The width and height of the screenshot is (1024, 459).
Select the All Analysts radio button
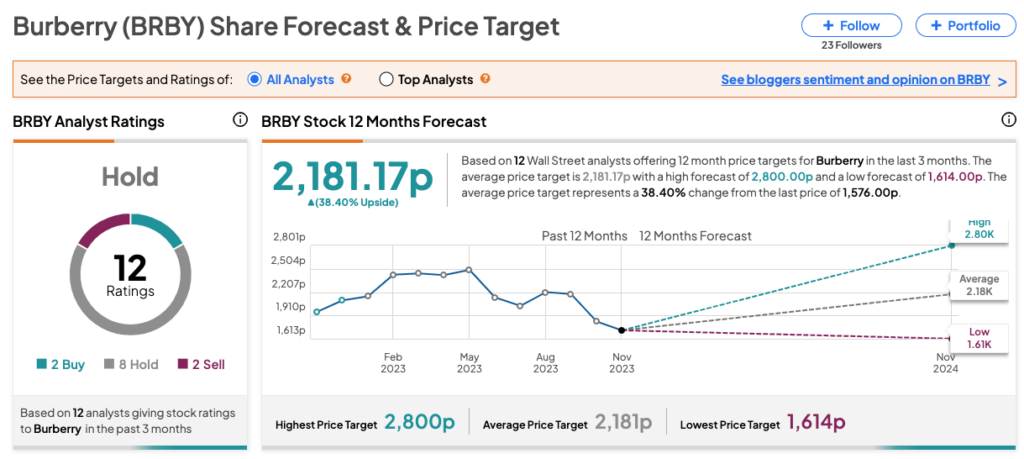coord(254,80)
